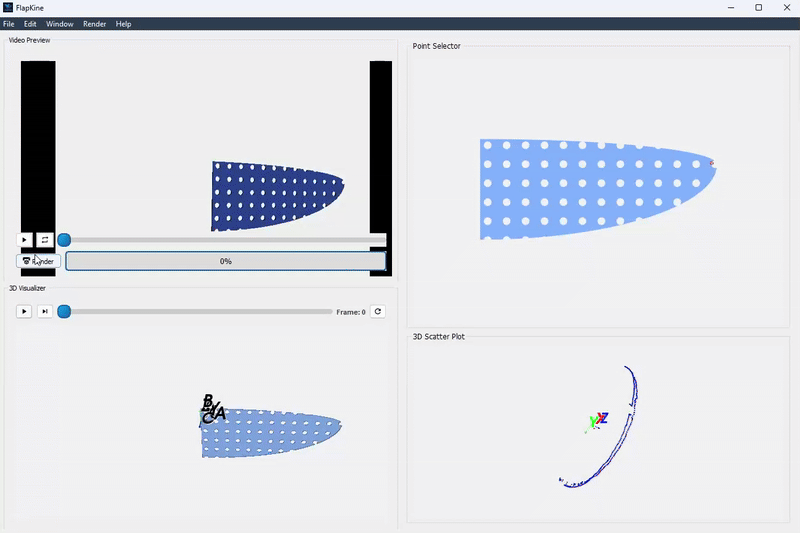This screenshot has width=800, height=533.
Task: Select the red marked point at wing tip
Action: point(711,163)
